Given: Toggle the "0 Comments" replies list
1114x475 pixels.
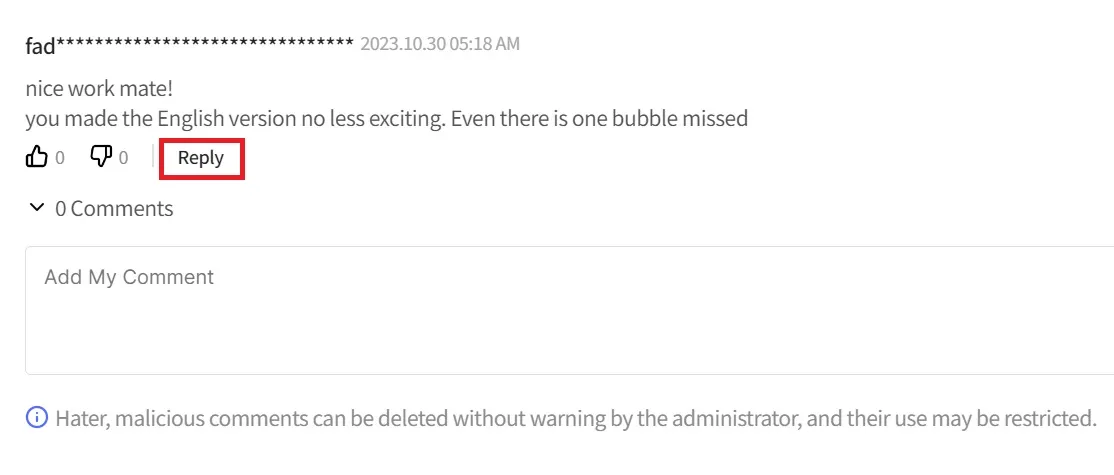Looking at the screenshot, I should click(100, 208).
